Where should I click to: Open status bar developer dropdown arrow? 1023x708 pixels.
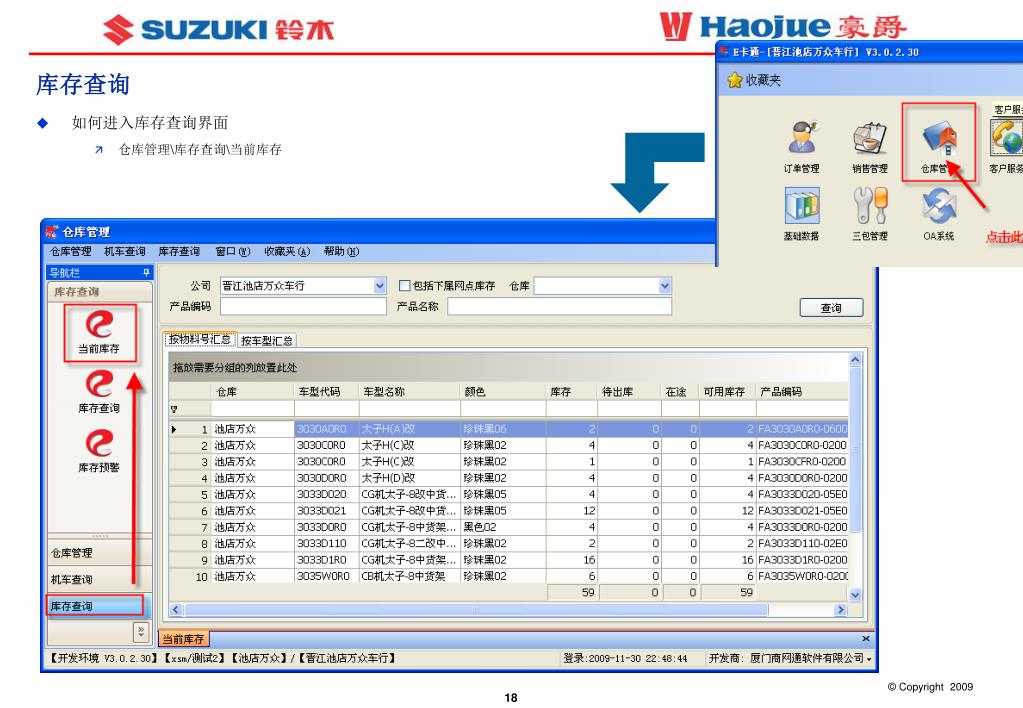[869, 659]
